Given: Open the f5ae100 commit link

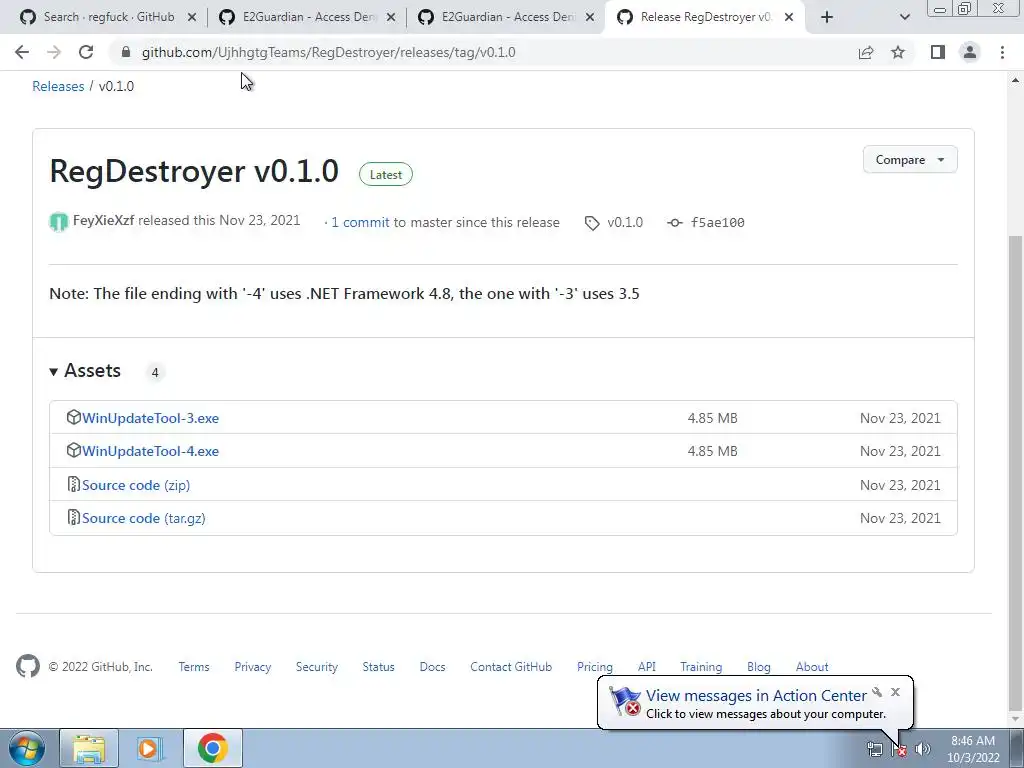Looking at the screenshot, I should [x=717, y=223].
